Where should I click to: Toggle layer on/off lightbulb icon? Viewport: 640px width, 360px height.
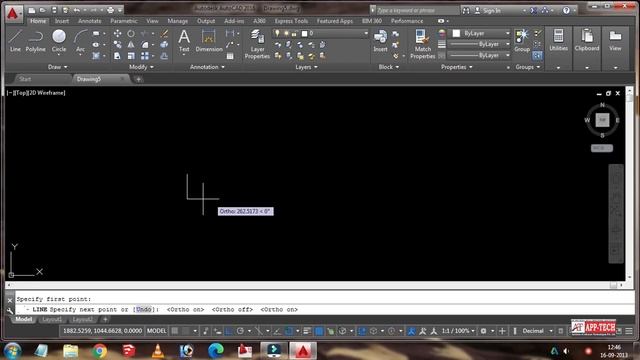277,33
